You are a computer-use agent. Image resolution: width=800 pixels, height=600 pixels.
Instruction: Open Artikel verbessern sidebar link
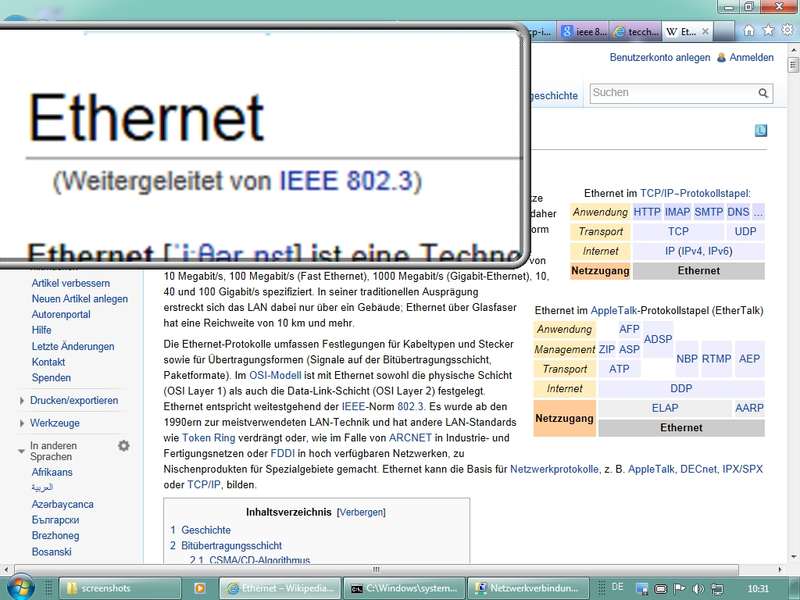pyautogui.click(x=70, y=283)
